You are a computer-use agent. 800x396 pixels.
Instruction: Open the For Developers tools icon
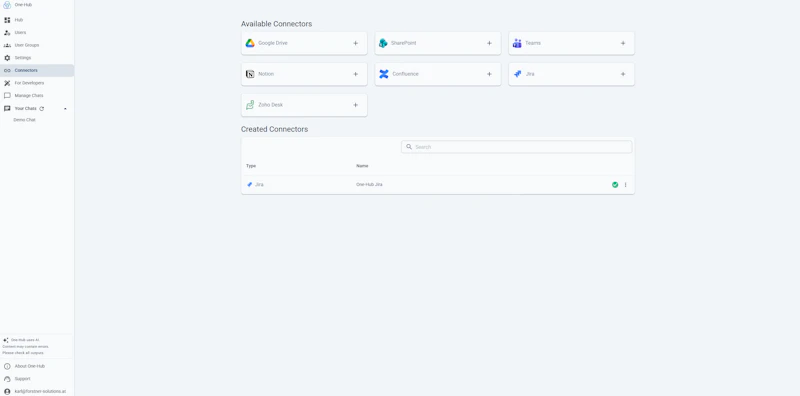click(7, 83)
